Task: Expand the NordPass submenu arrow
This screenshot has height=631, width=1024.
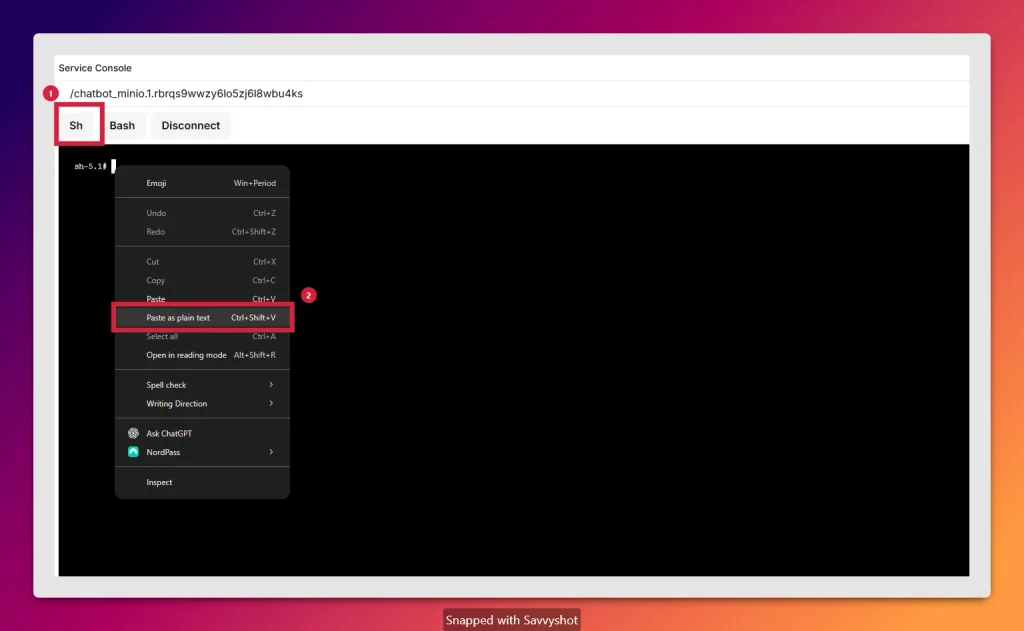Action: [271, 452]
